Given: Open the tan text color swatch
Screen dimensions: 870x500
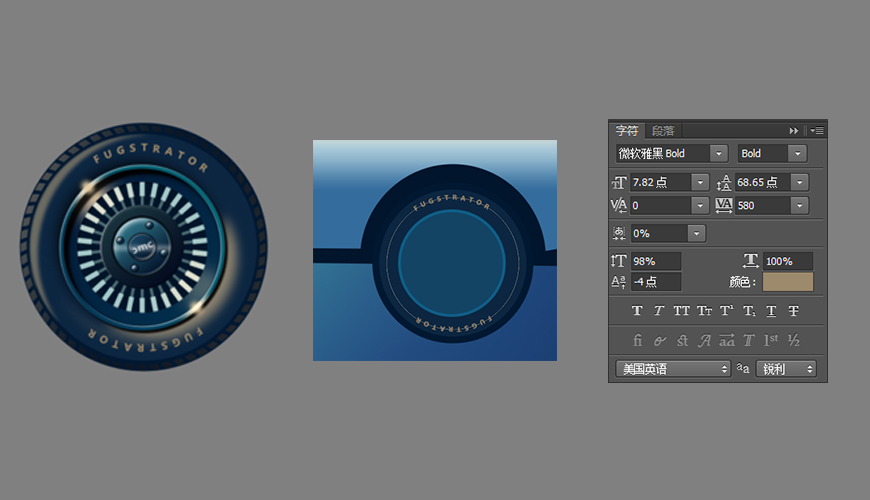Looking at the screenshot, I should [x=788, y=282].
